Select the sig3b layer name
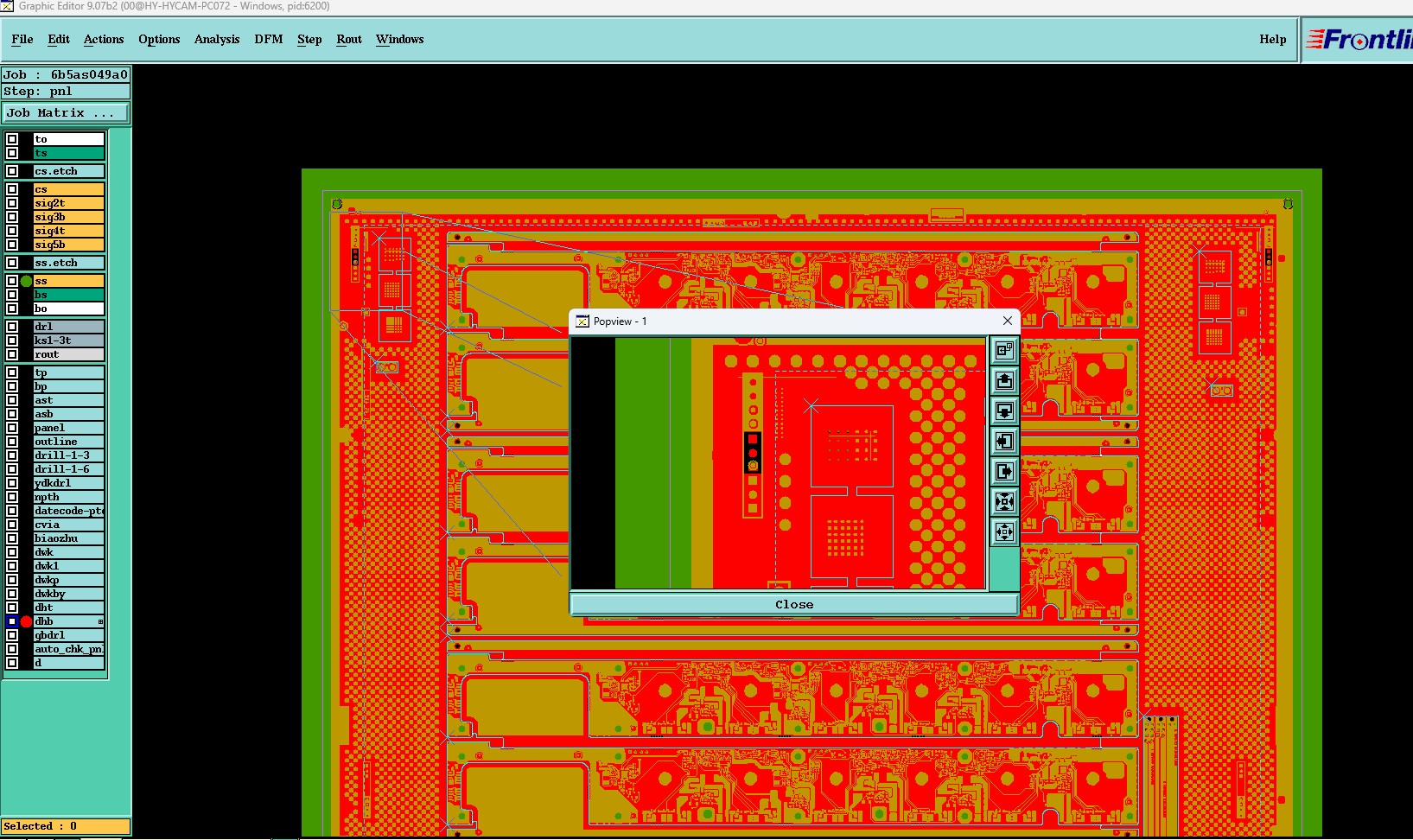Viewport: 1413px width, 840px height. 68,217
